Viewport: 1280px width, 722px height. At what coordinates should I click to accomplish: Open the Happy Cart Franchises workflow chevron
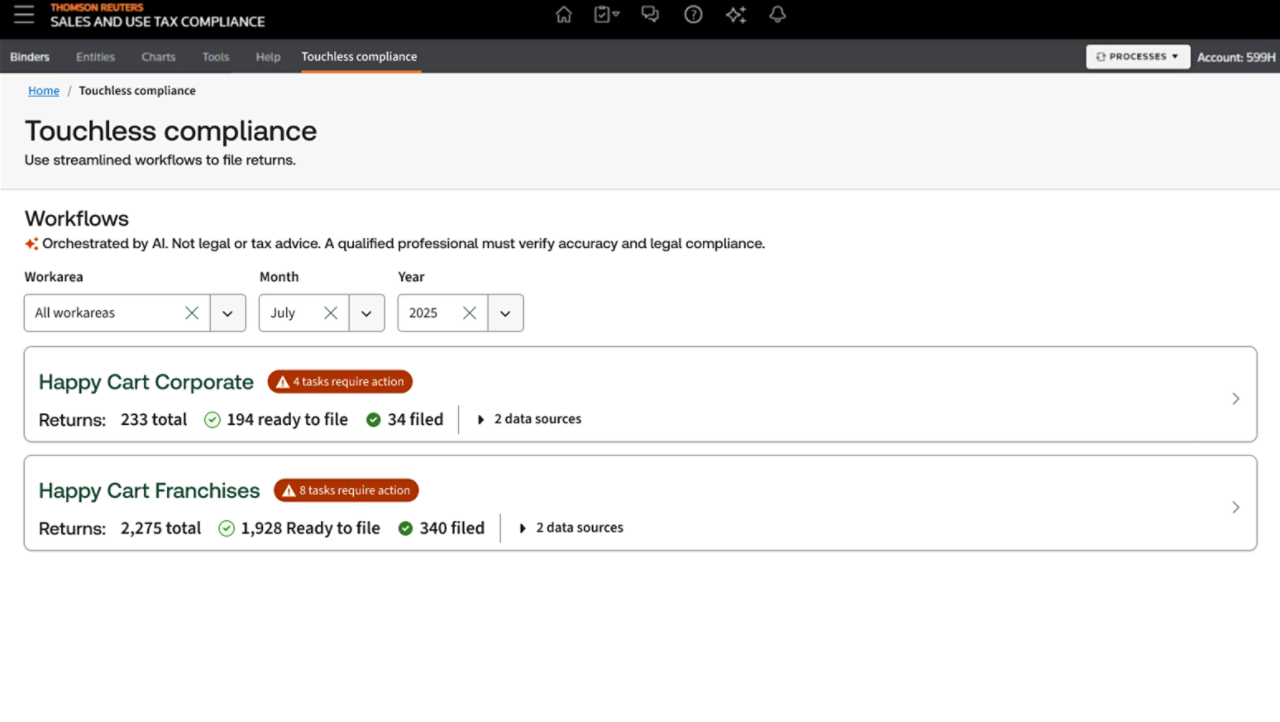coord(1236,507)
